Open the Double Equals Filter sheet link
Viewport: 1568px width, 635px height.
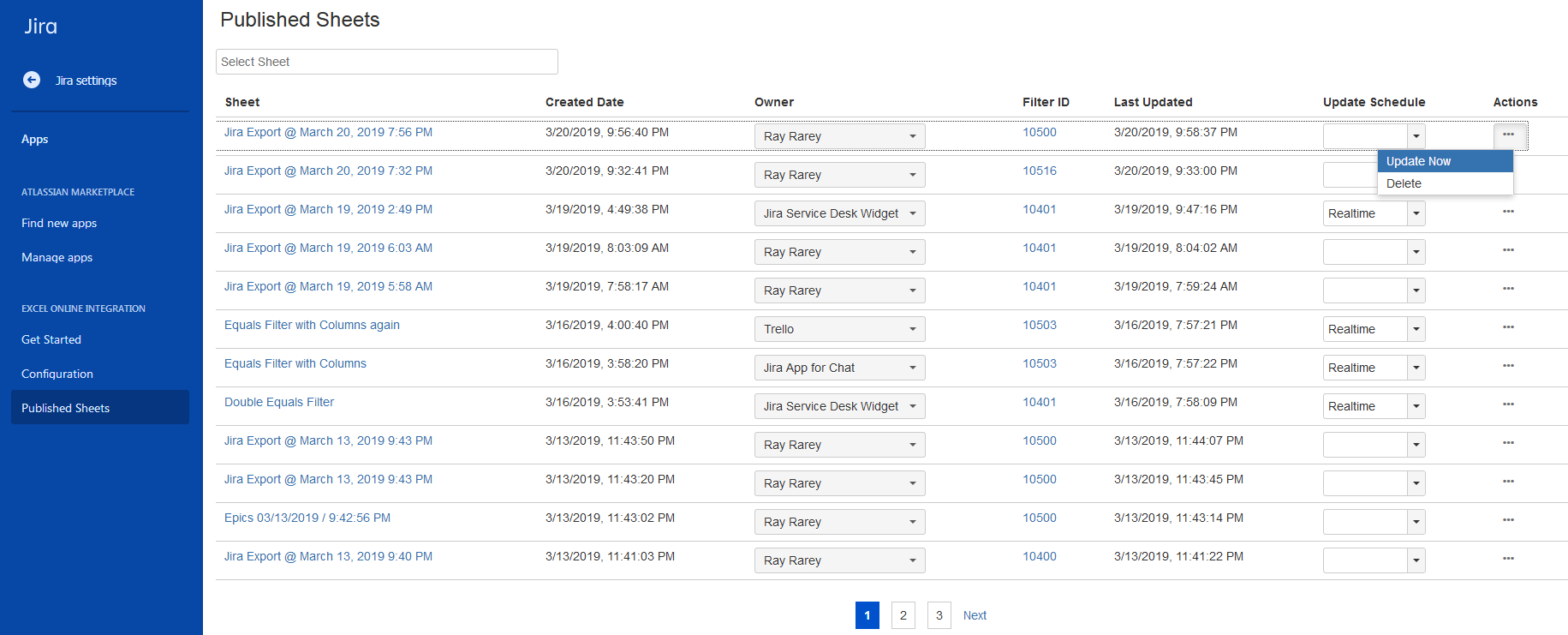click(279, 402)
